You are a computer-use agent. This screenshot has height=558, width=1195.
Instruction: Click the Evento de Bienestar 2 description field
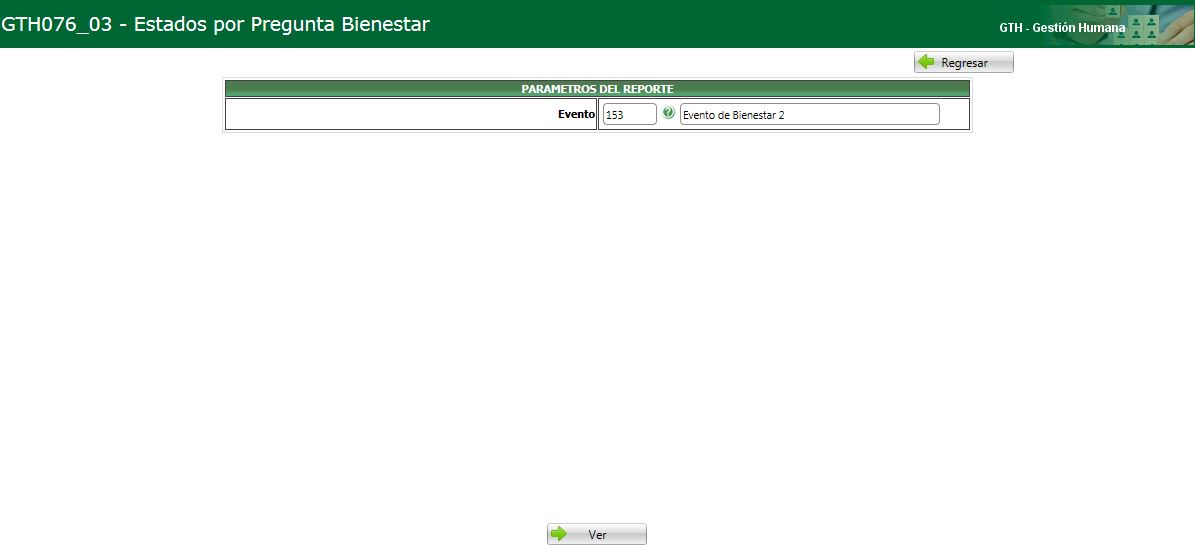pos(809,114)
